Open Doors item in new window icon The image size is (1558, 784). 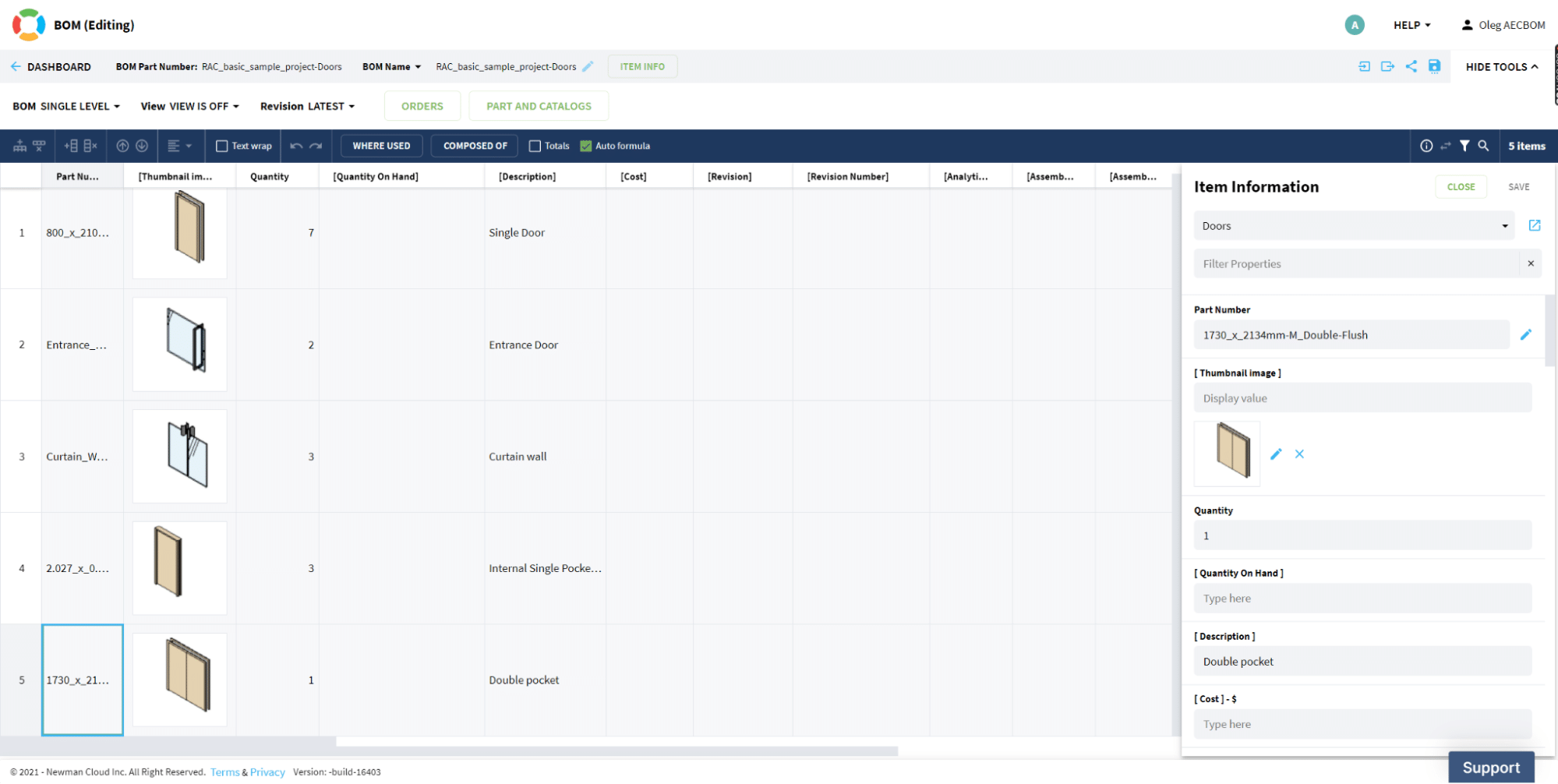[1535, 225]
